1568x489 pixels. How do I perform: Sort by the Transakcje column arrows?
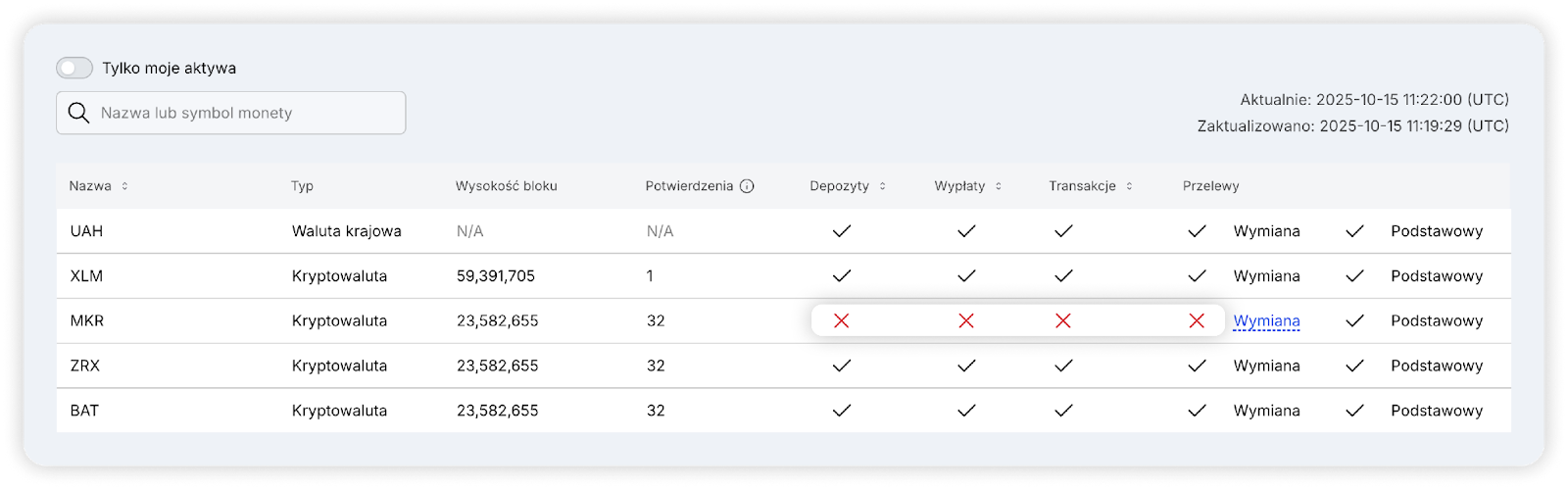coord(1129,186)
